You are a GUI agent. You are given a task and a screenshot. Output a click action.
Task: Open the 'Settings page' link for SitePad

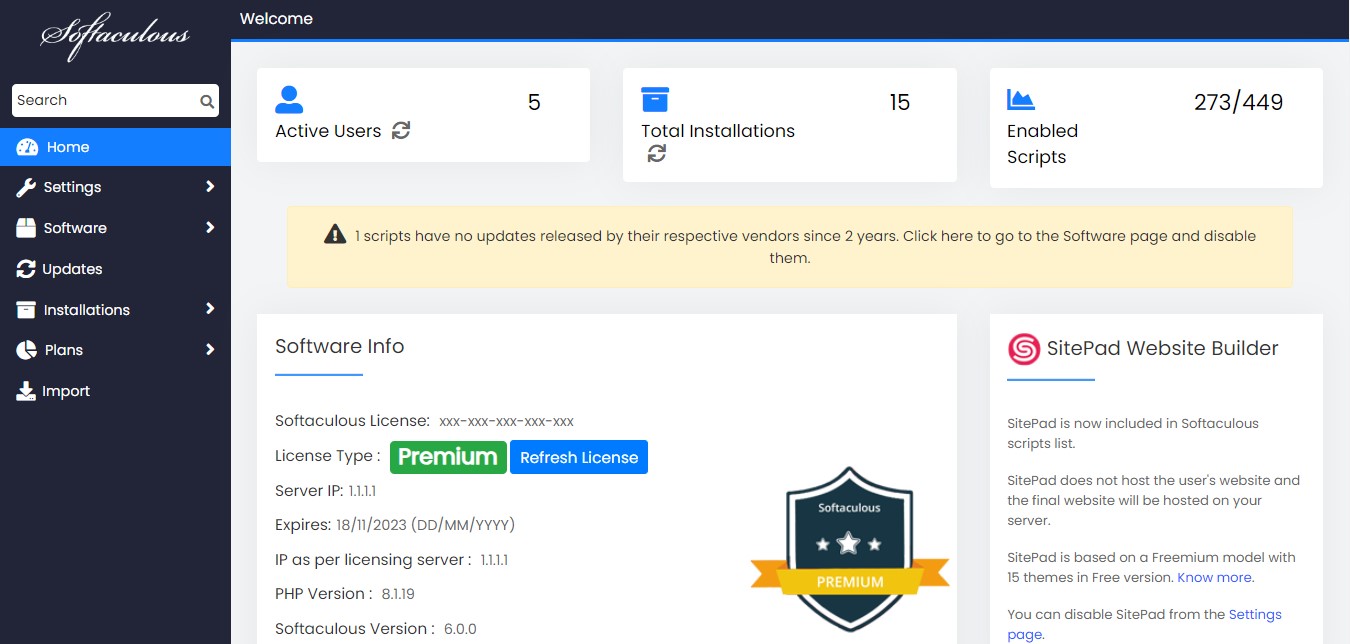pos(1254,615)
